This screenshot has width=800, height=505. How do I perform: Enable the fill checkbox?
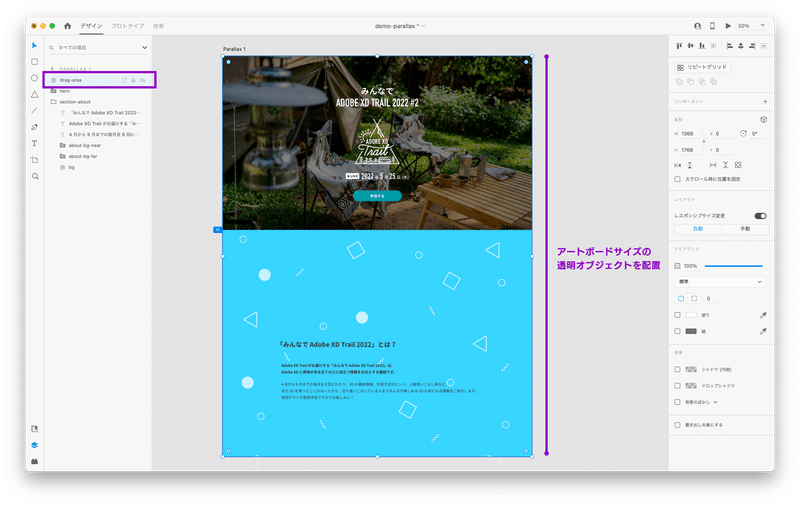tap(678, 315)
